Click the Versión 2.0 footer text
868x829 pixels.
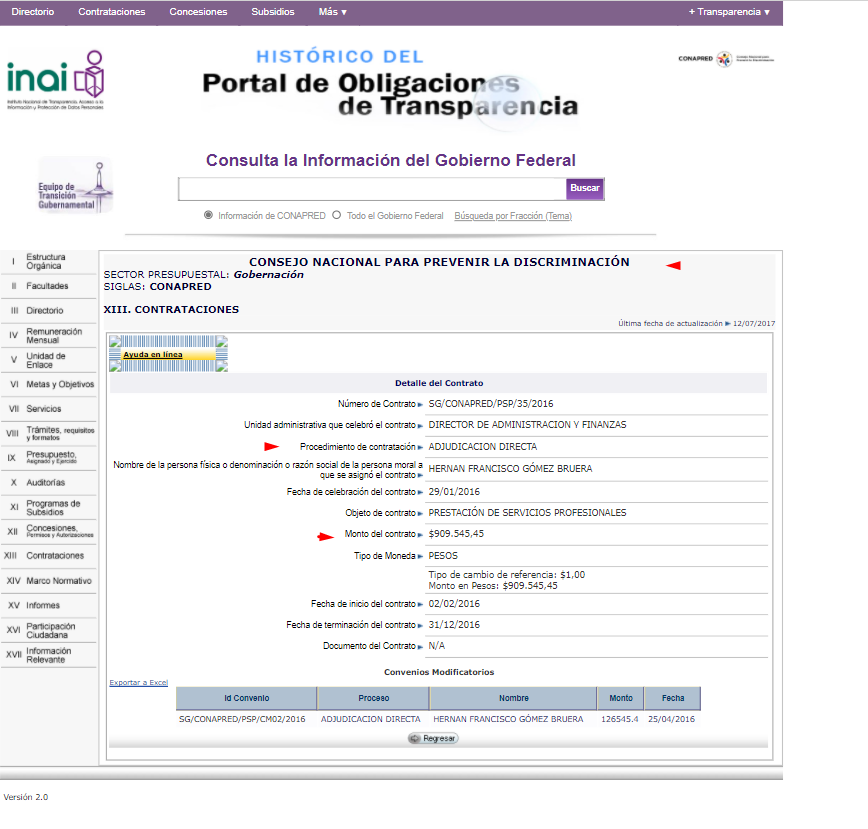(x=25, y=797)
